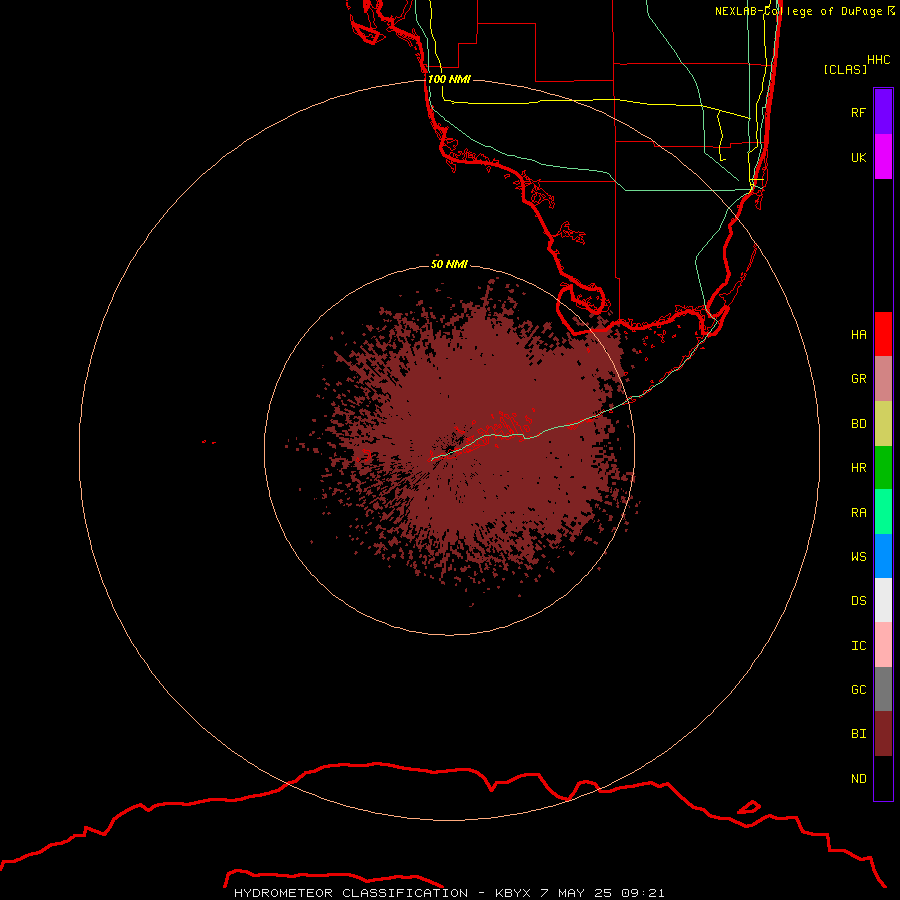Click the red HA legend swatch

(x=883, y=334)
